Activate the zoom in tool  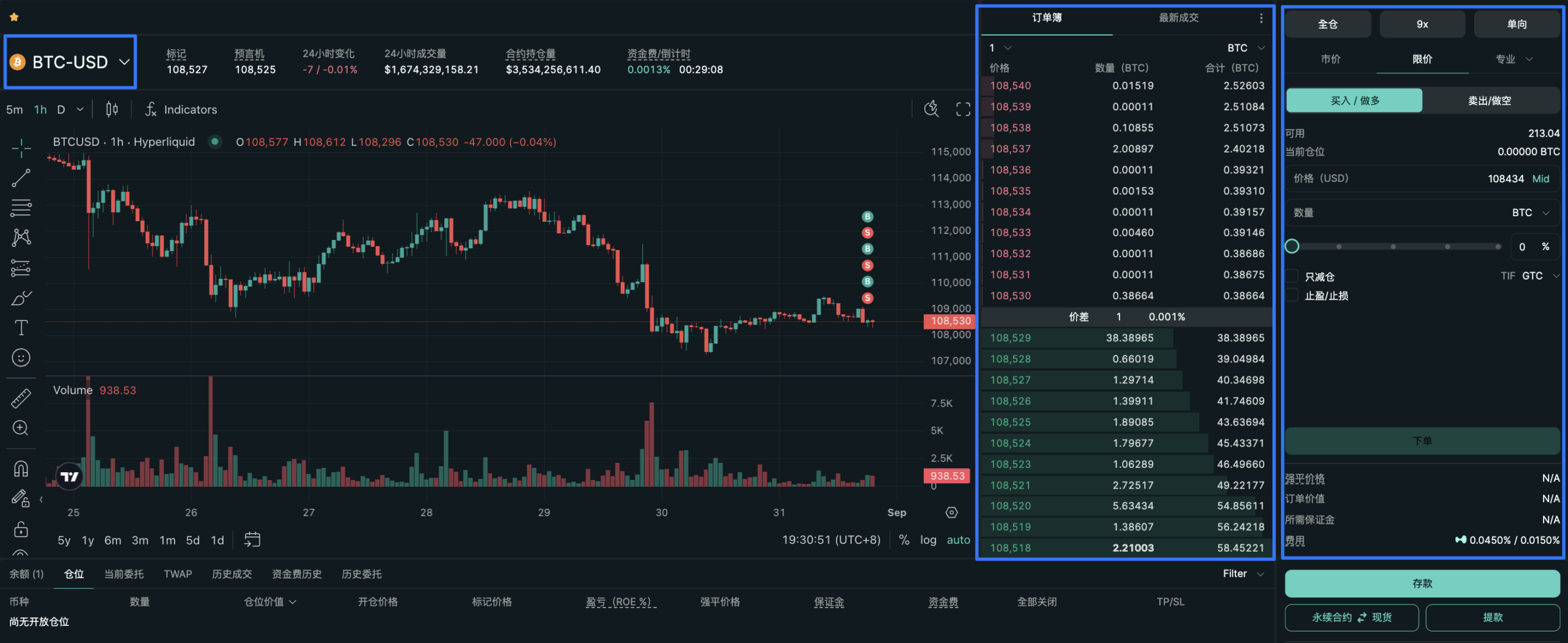[21, 428]
